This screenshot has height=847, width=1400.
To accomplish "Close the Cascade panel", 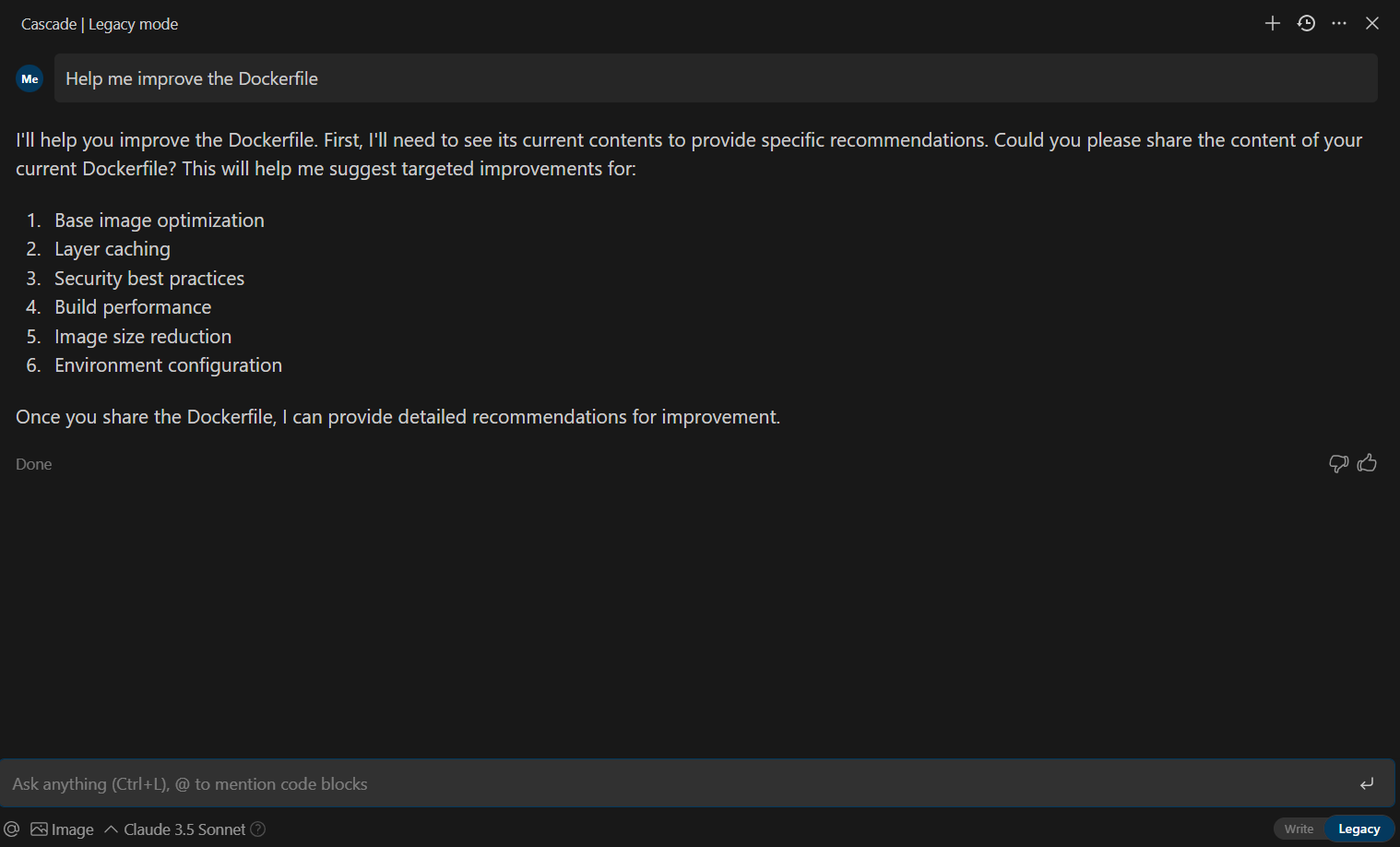I will 1372,23.
